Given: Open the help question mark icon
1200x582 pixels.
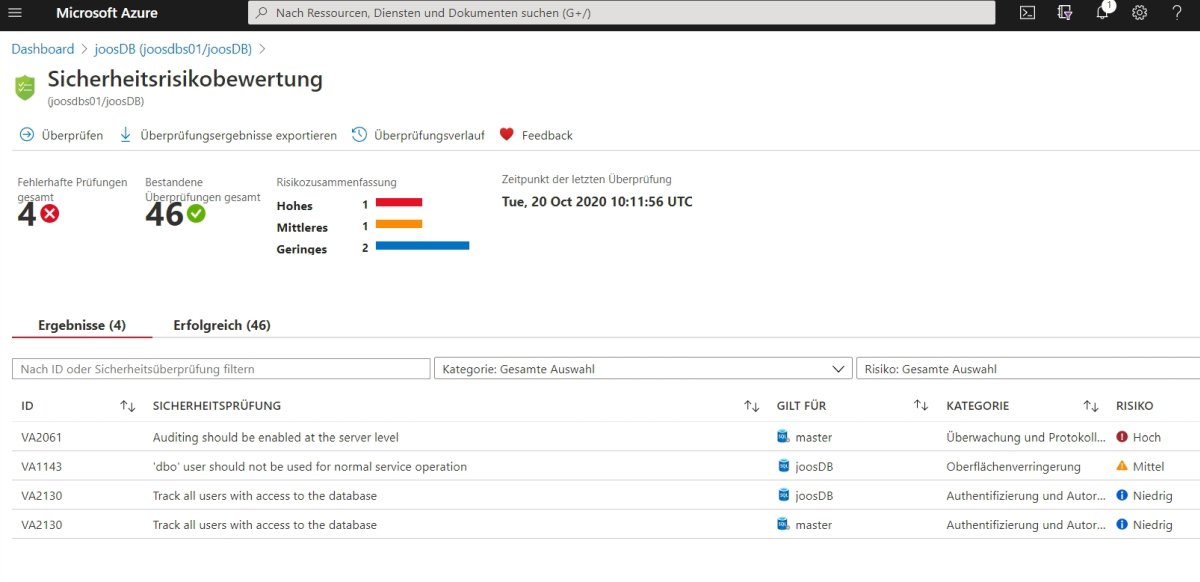Looking at the screenshot, I should tap(1178, 13).
